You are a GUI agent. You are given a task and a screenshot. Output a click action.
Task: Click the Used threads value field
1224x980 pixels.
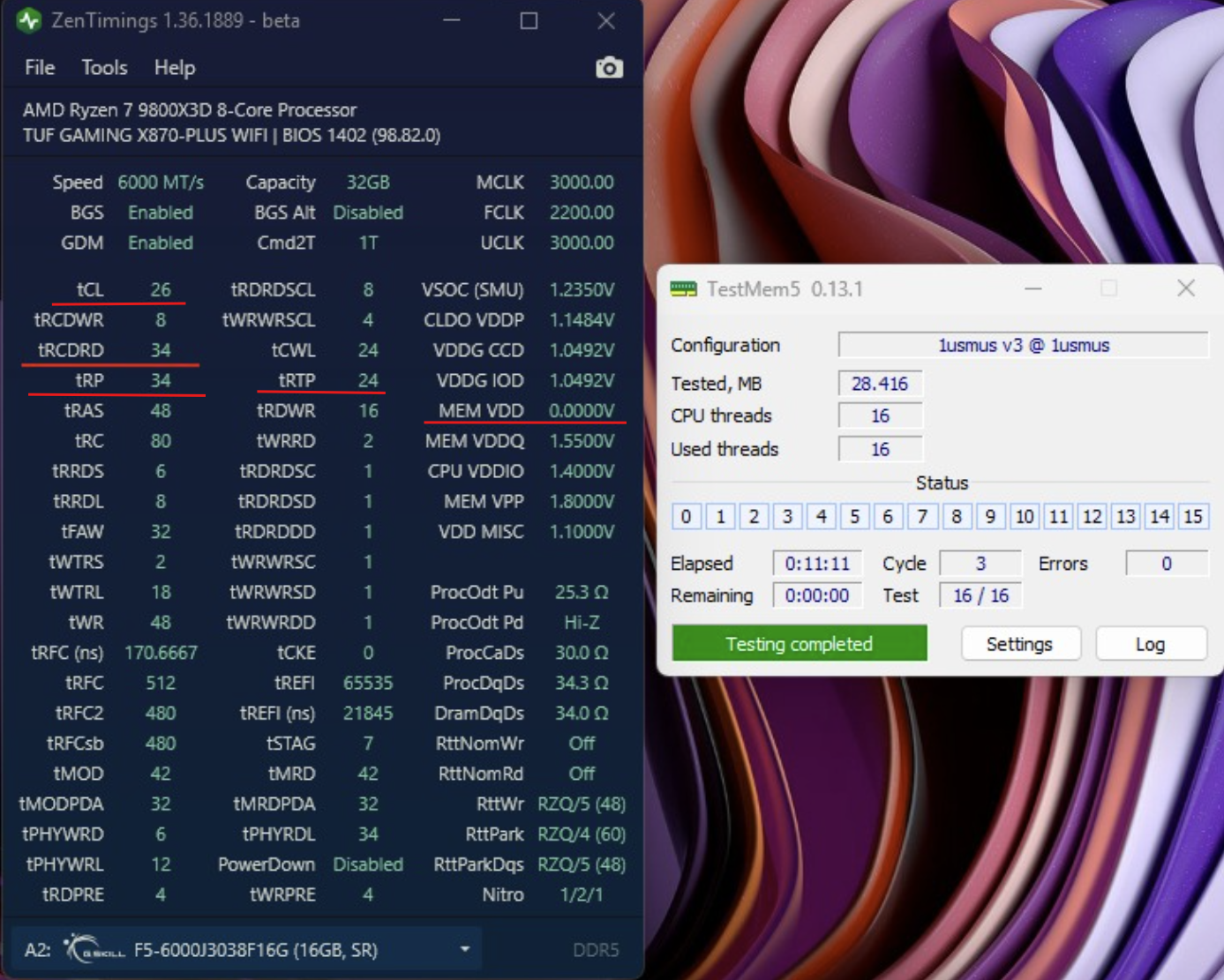[880, 449]
